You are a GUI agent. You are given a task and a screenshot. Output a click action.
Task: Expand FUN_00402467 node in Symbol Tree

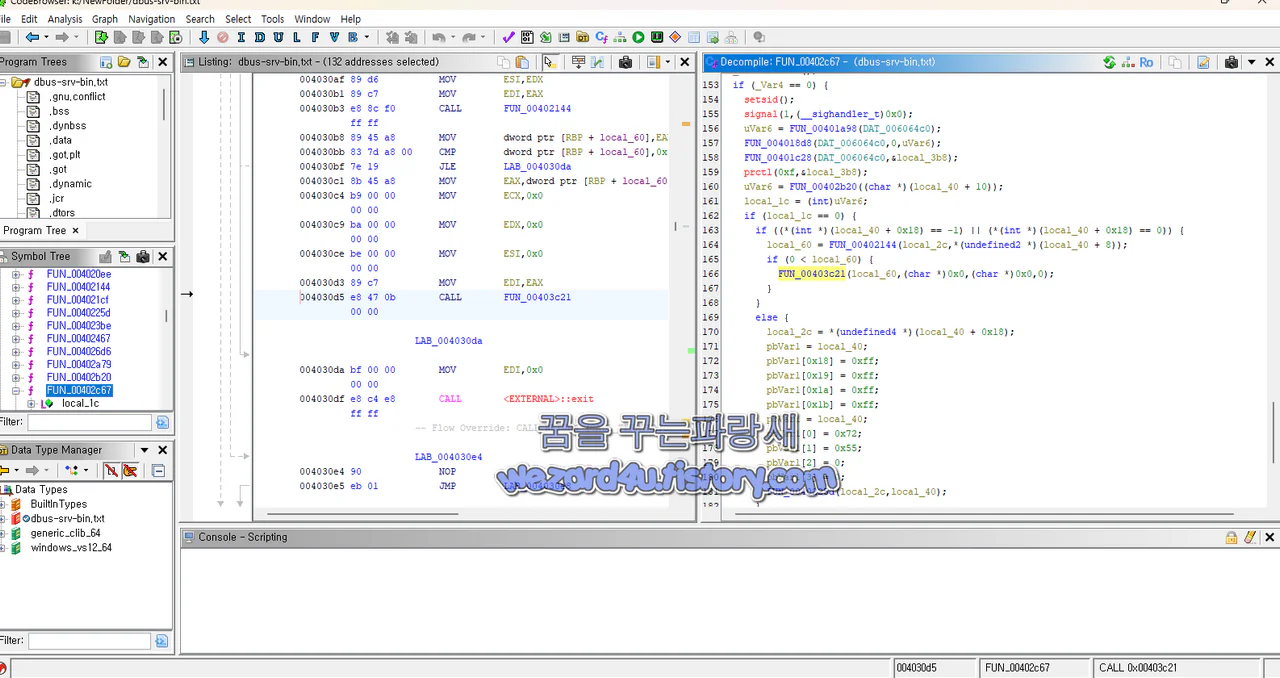pyautogui.click(x=16, y=339)
